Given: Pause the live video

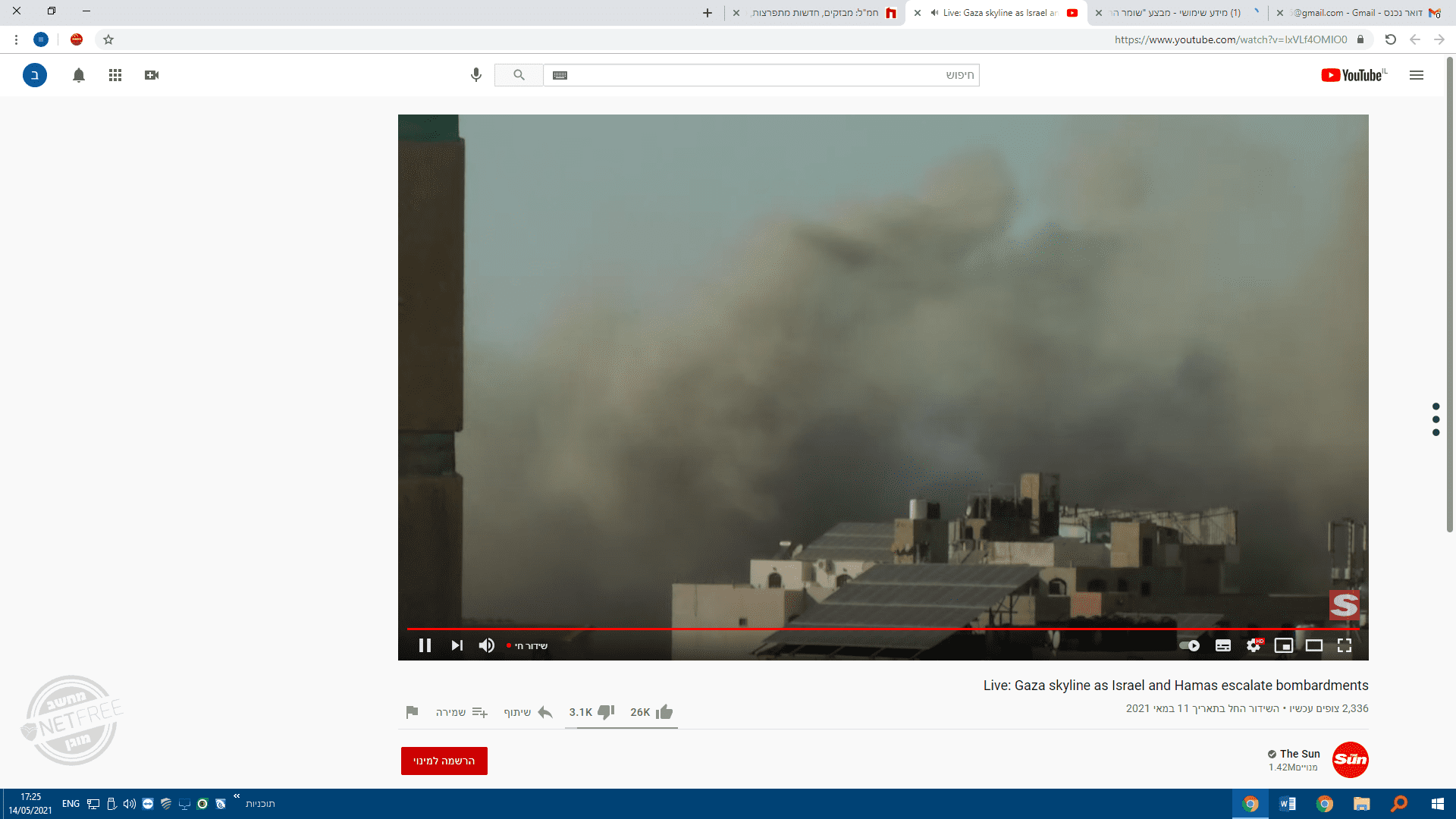Looking at the screenshot, I should [x=425, y=645].
